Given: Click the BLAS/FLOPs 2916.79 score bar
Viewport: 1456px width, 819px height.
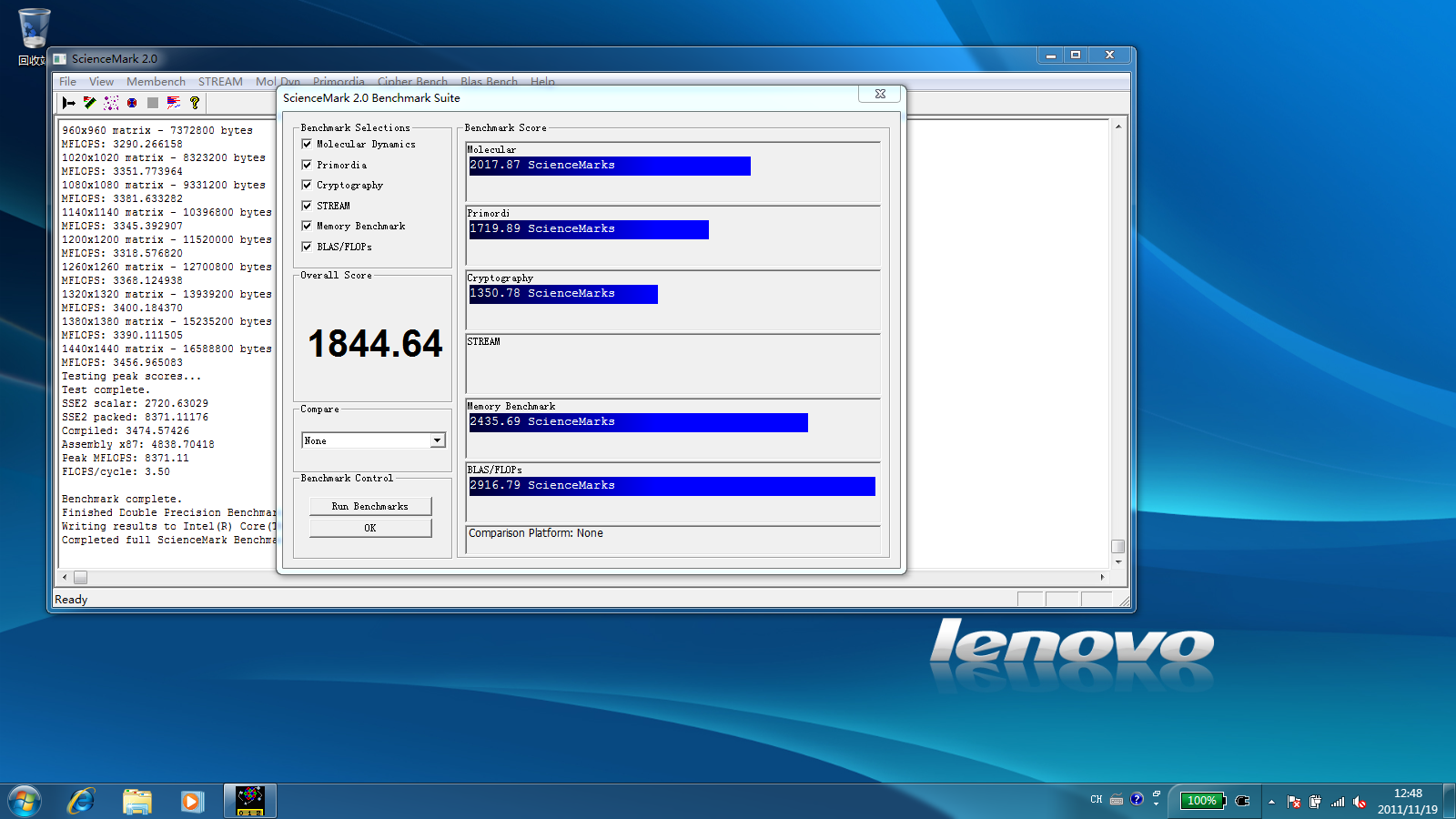Looking at the screenshot, I should click(672, 486).
